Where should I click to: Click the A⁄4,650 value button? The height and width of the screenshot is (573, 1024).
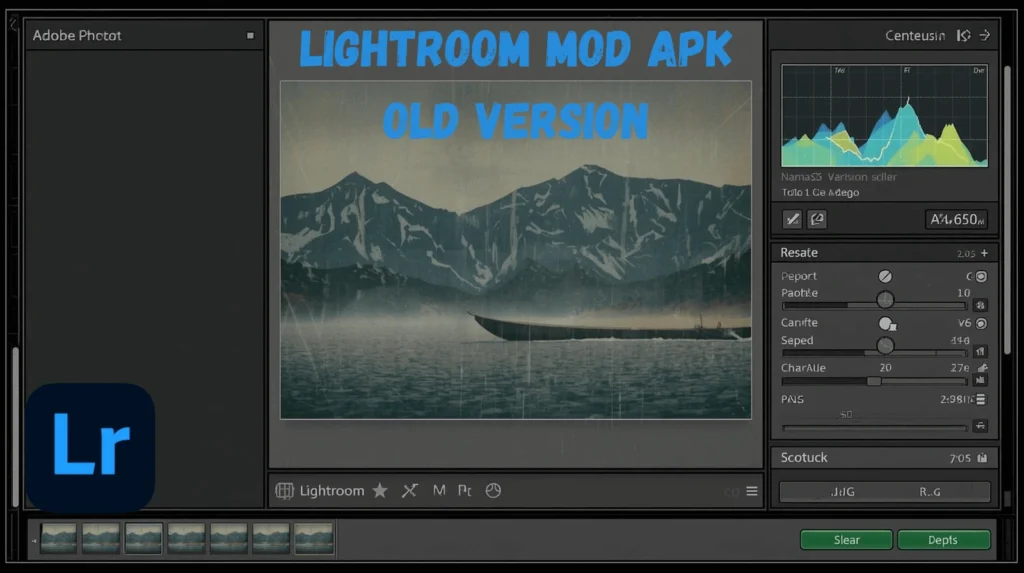tap(957, 220)
